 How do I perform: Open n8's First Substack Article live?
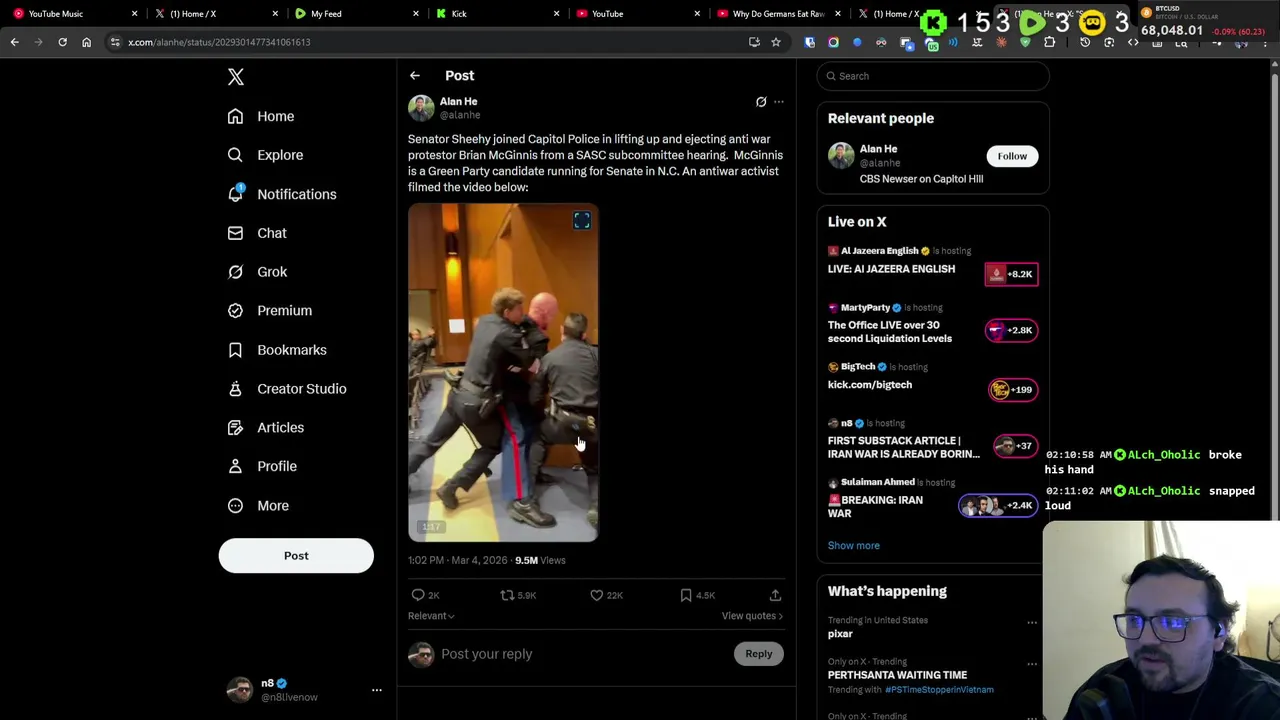tap(932, 440)
